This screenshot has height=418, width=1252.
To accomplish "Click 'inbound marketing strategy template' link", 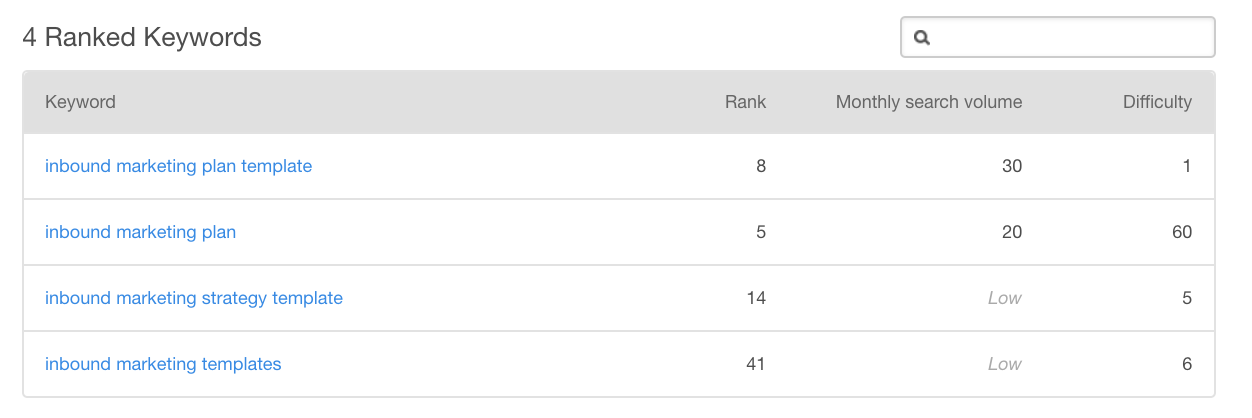I will [x=194, y=298].
